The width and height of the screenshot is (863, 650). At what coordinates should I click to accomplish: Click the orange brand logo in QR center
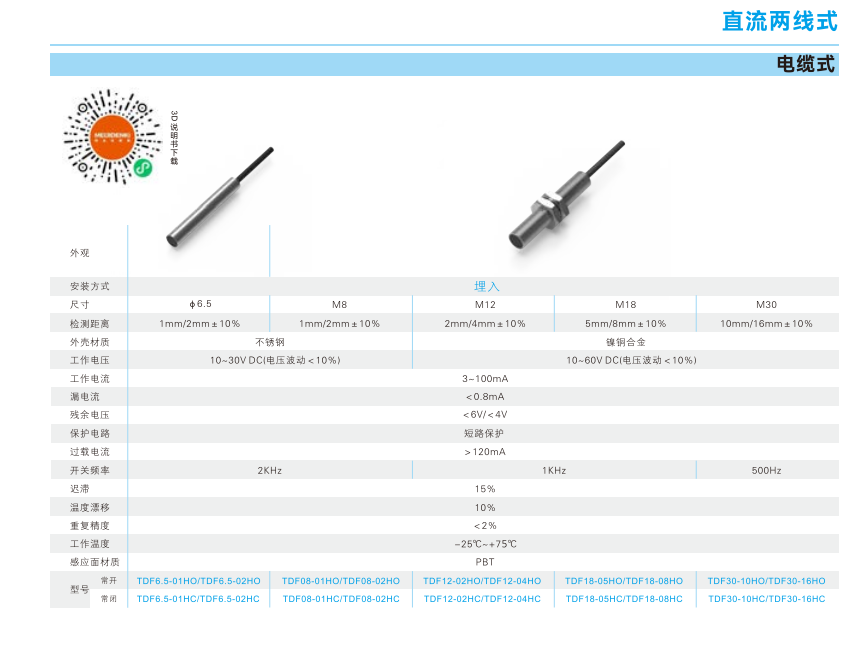pyautogui.click(x=109, y=133)
